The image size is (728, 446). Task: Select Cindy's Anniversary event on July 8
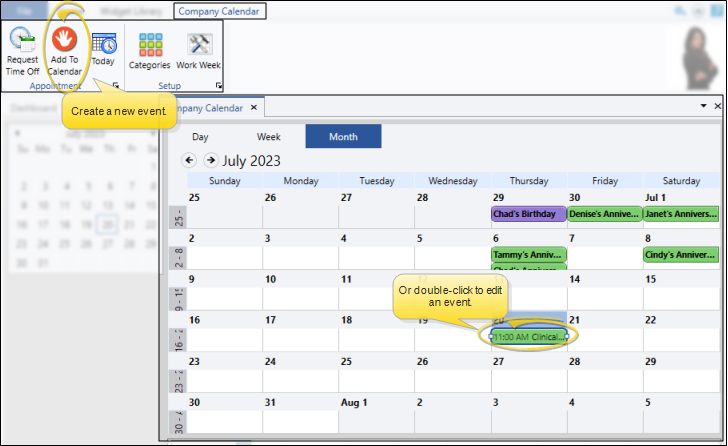point(681,254)
